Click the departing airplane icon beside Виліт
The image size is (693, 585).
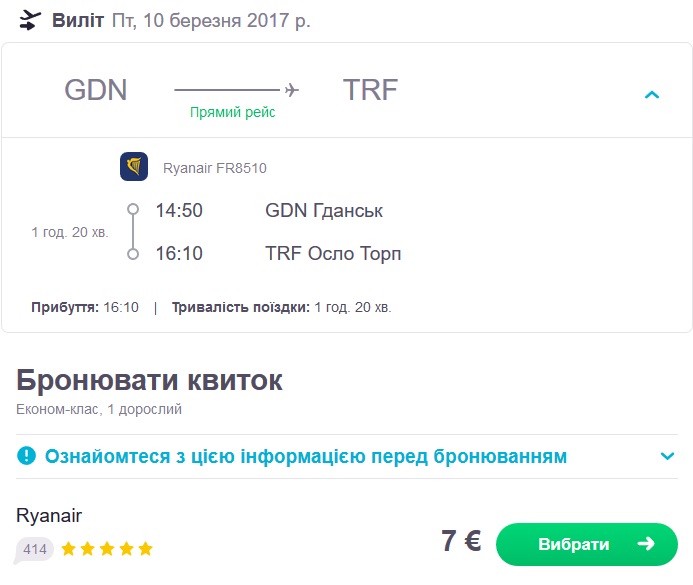pyautogui.click(x=32, y=20)
